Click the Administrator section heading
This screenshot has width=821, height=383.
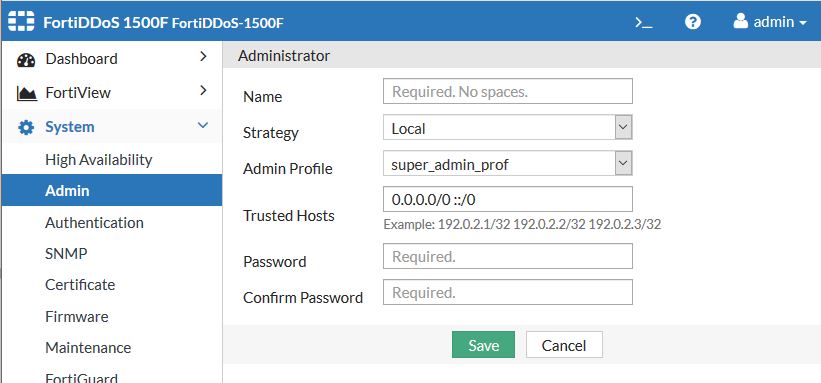[x=284, y=56]
